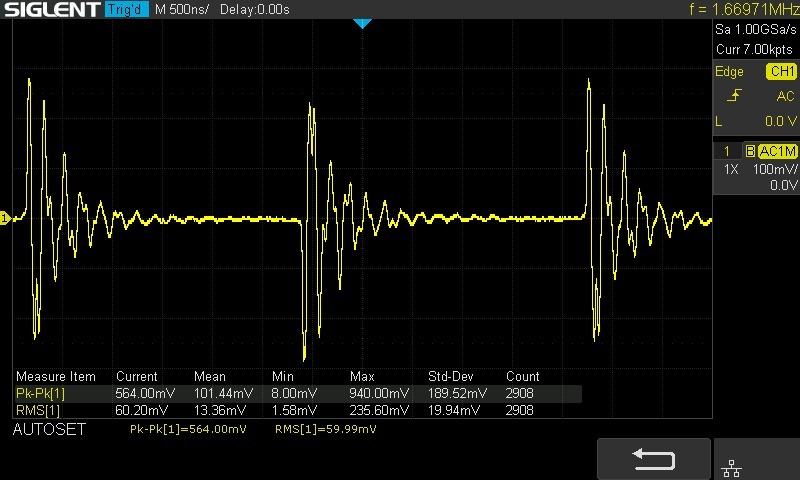The width and height of the screenshot is (800, 480).
Task: Click the Current column header
Action: point(136,376)
